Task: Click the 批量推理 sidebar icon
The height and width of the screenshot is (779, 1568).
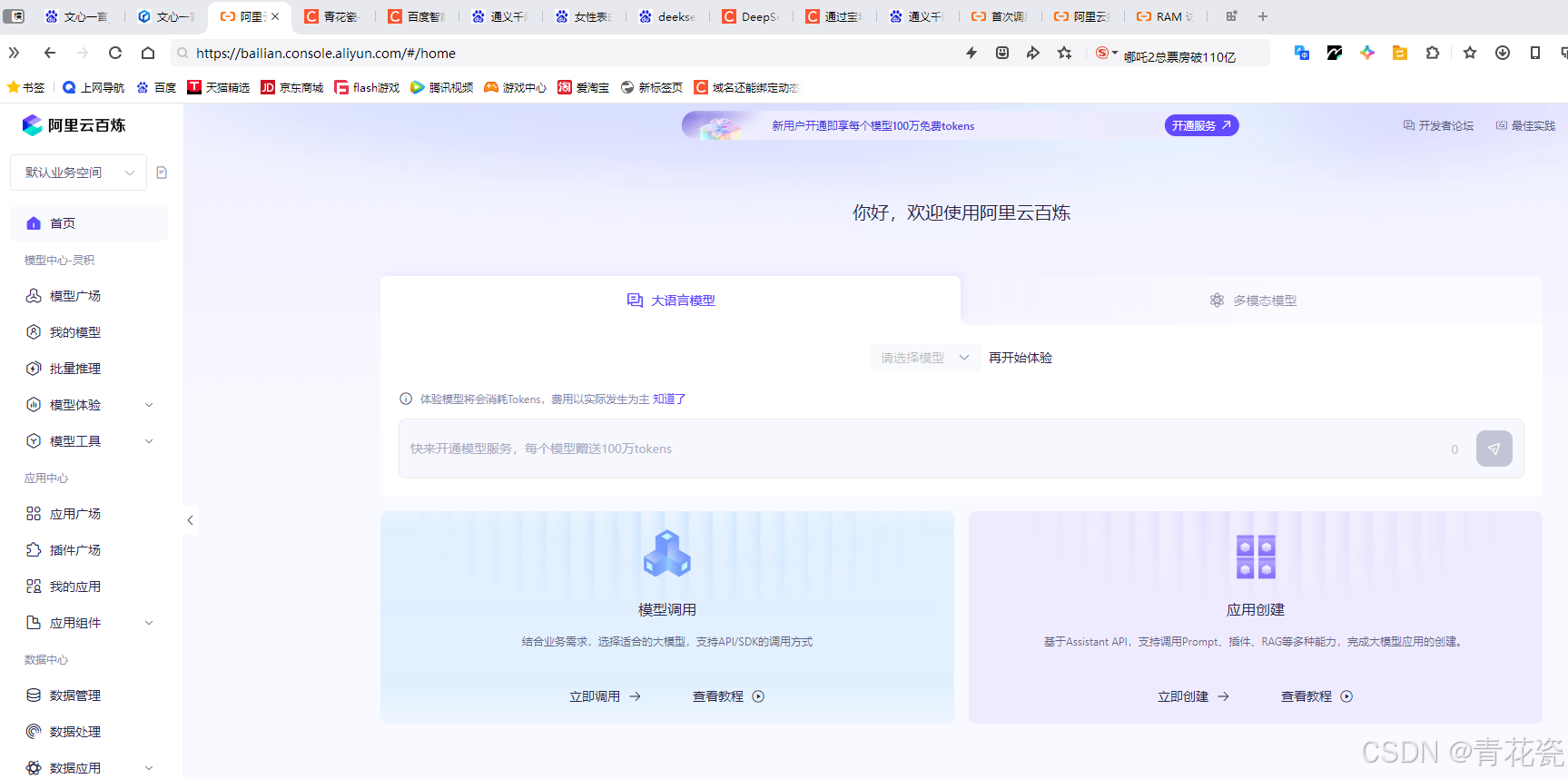Action: pyautogui.click(x=34, y=369)
